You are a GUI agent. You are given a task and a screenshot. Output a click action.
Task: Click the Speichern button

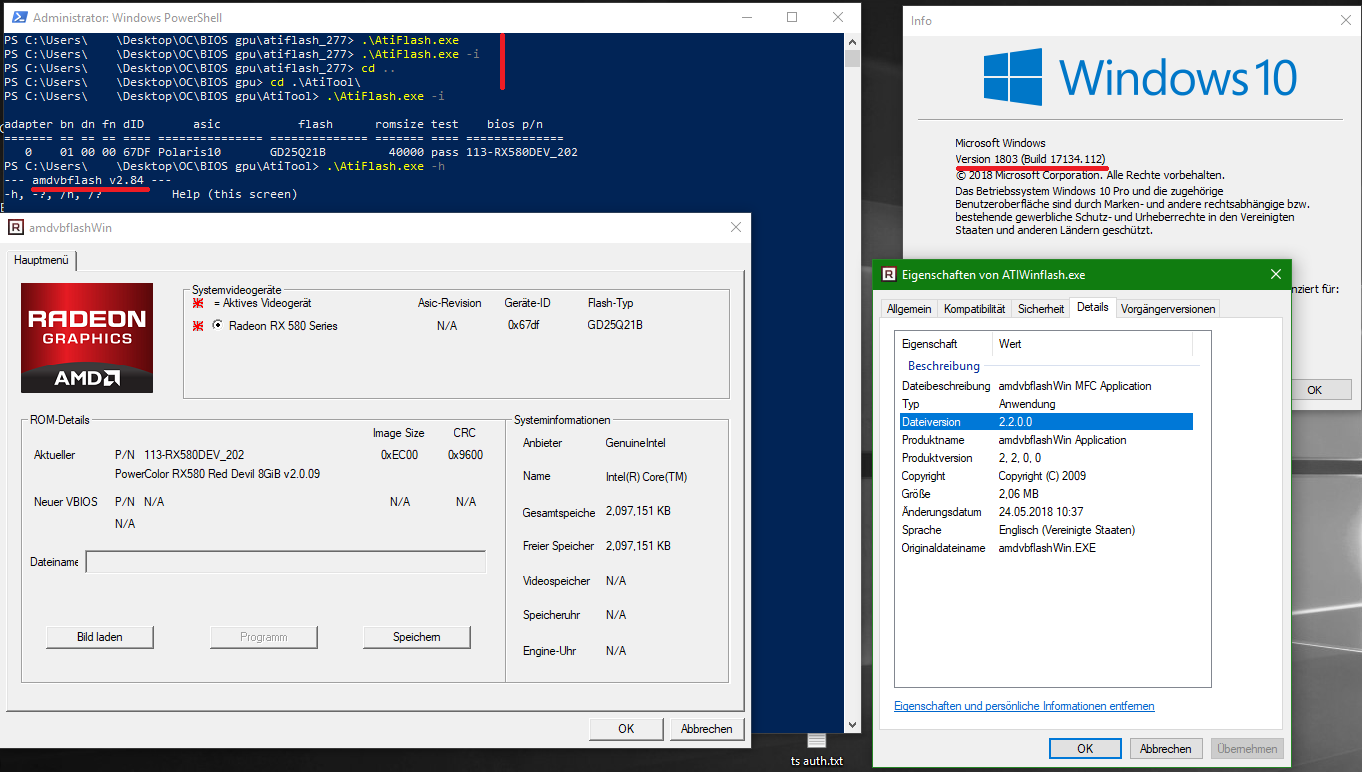point(417,637)
